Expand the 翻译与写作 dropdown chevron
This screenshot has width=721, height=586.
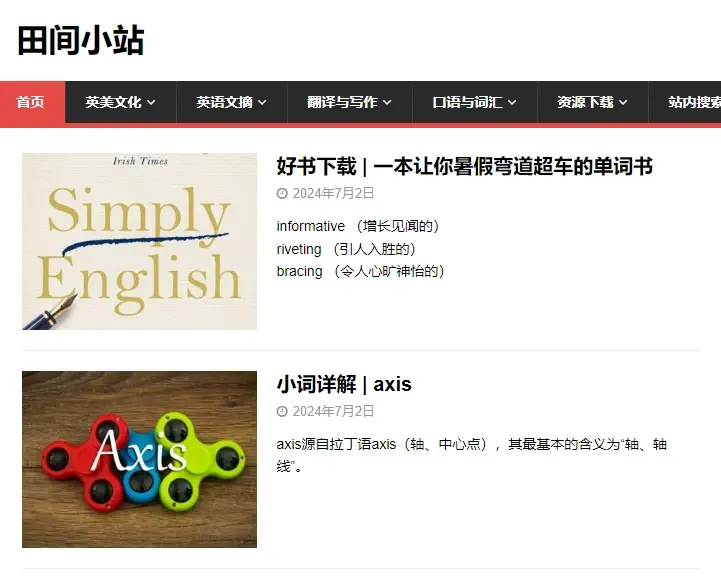coord(387,103)
